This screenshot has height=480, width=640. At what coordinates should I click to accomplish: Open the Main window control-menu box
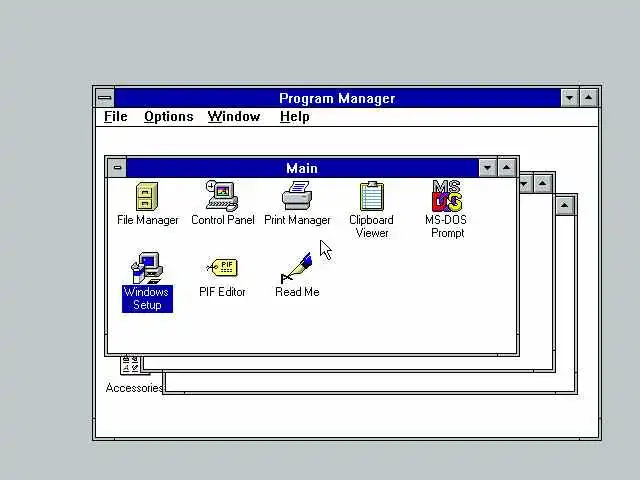click(117, 167)
